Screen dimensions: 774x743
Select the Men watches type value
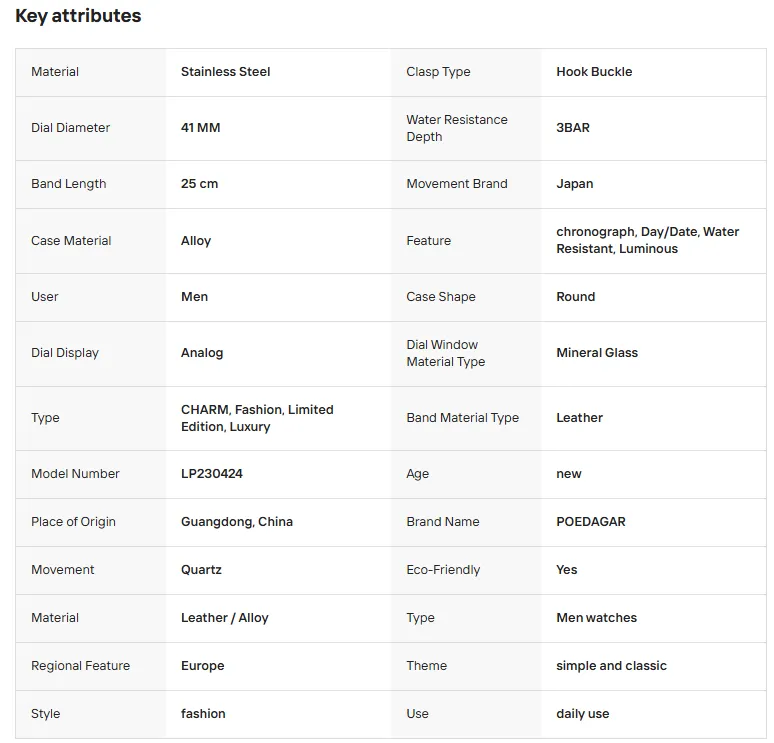pyautogui.click(x=596, y=618)
